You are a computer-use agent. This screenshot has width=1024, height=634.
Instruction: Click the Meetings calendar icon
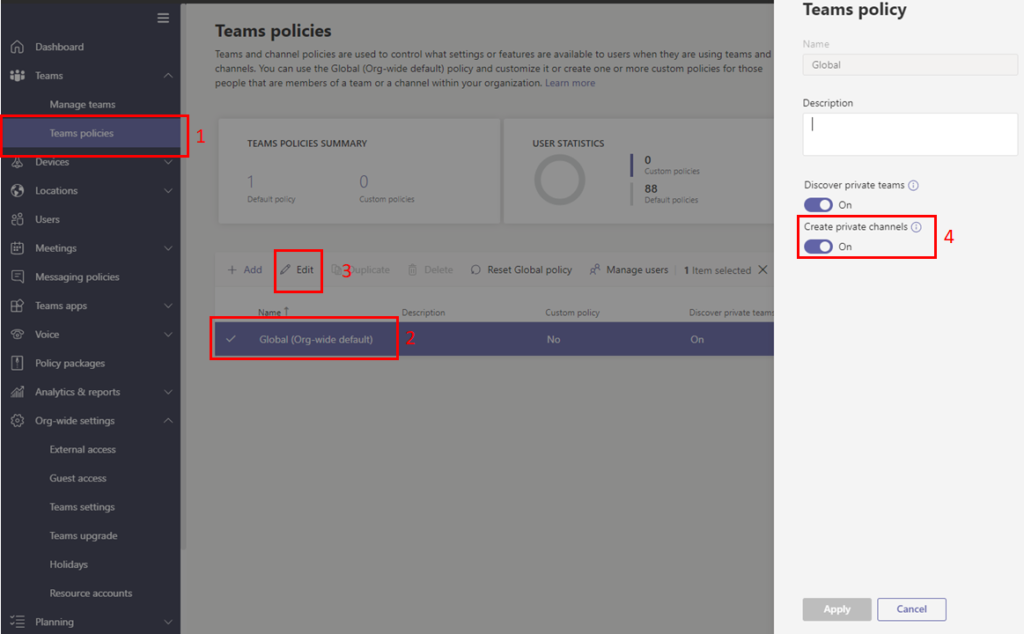coord(18,247)
